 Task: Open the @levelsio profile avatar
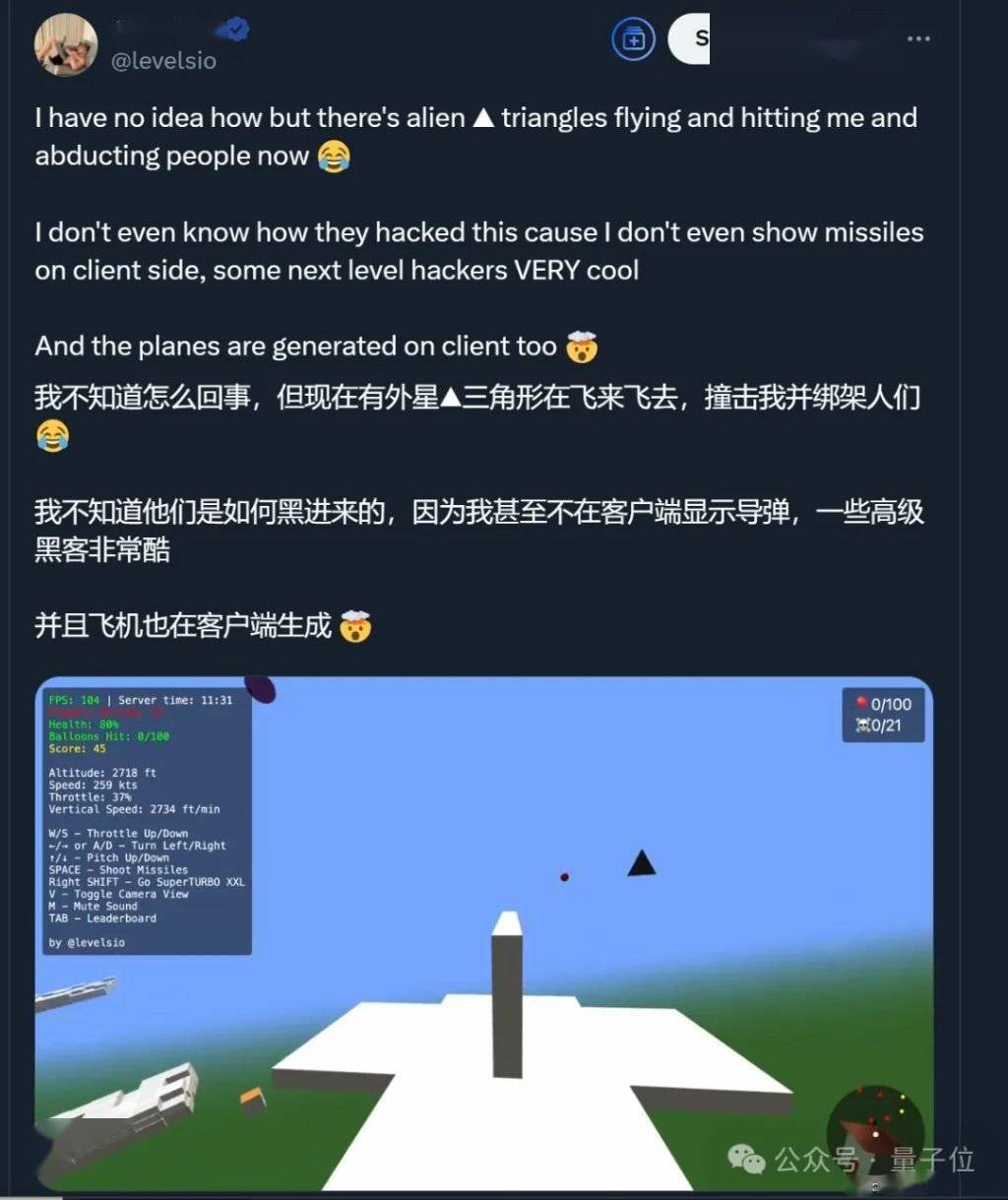point(66,44)
